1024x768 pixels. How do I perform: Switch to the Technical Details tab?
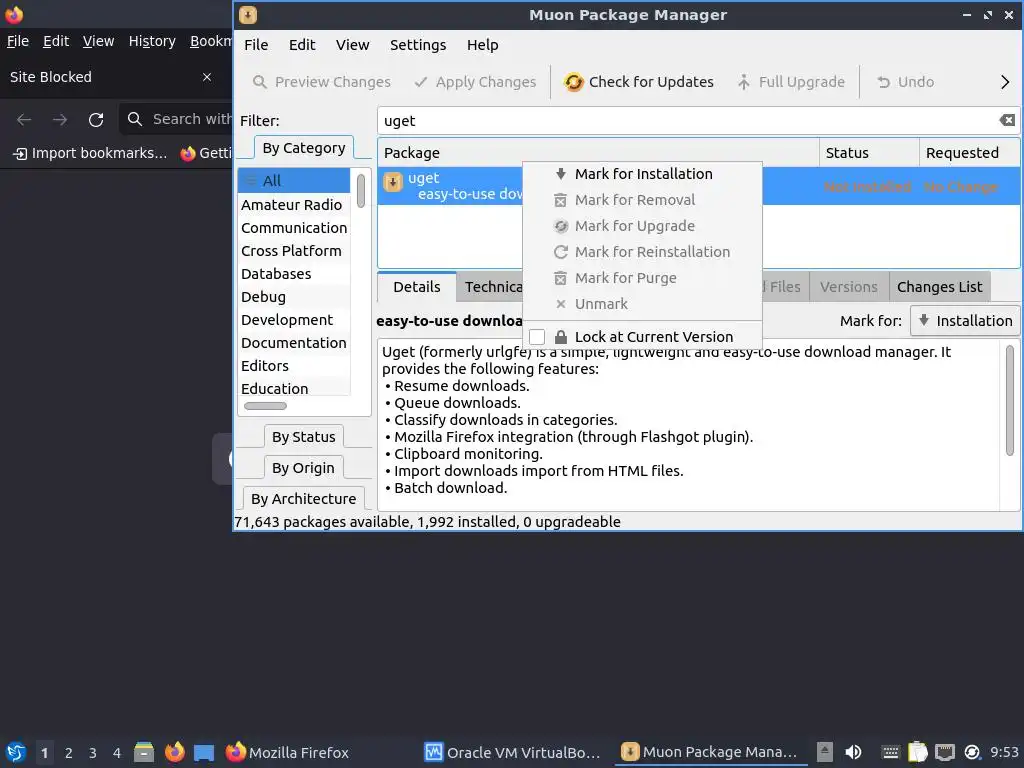pos(490,287)
